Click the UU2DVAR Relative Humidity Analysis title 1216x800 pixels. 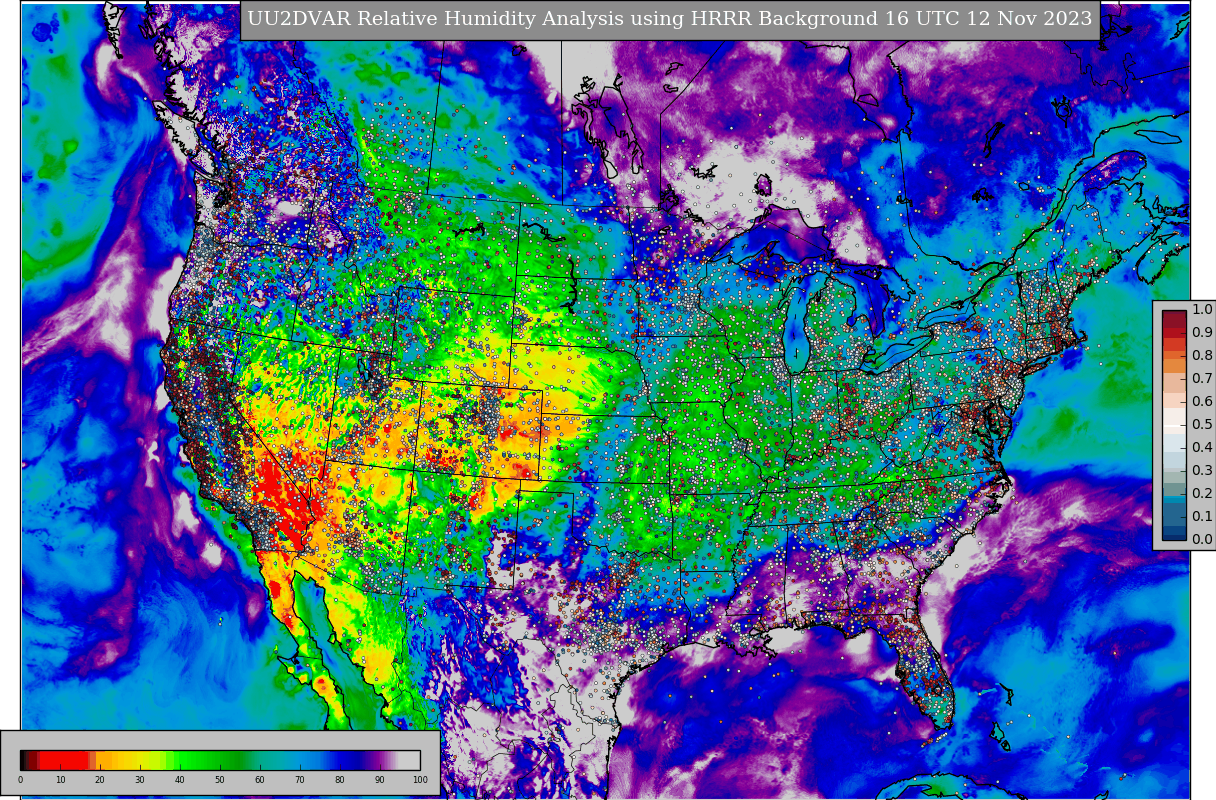tap(670, 19)
